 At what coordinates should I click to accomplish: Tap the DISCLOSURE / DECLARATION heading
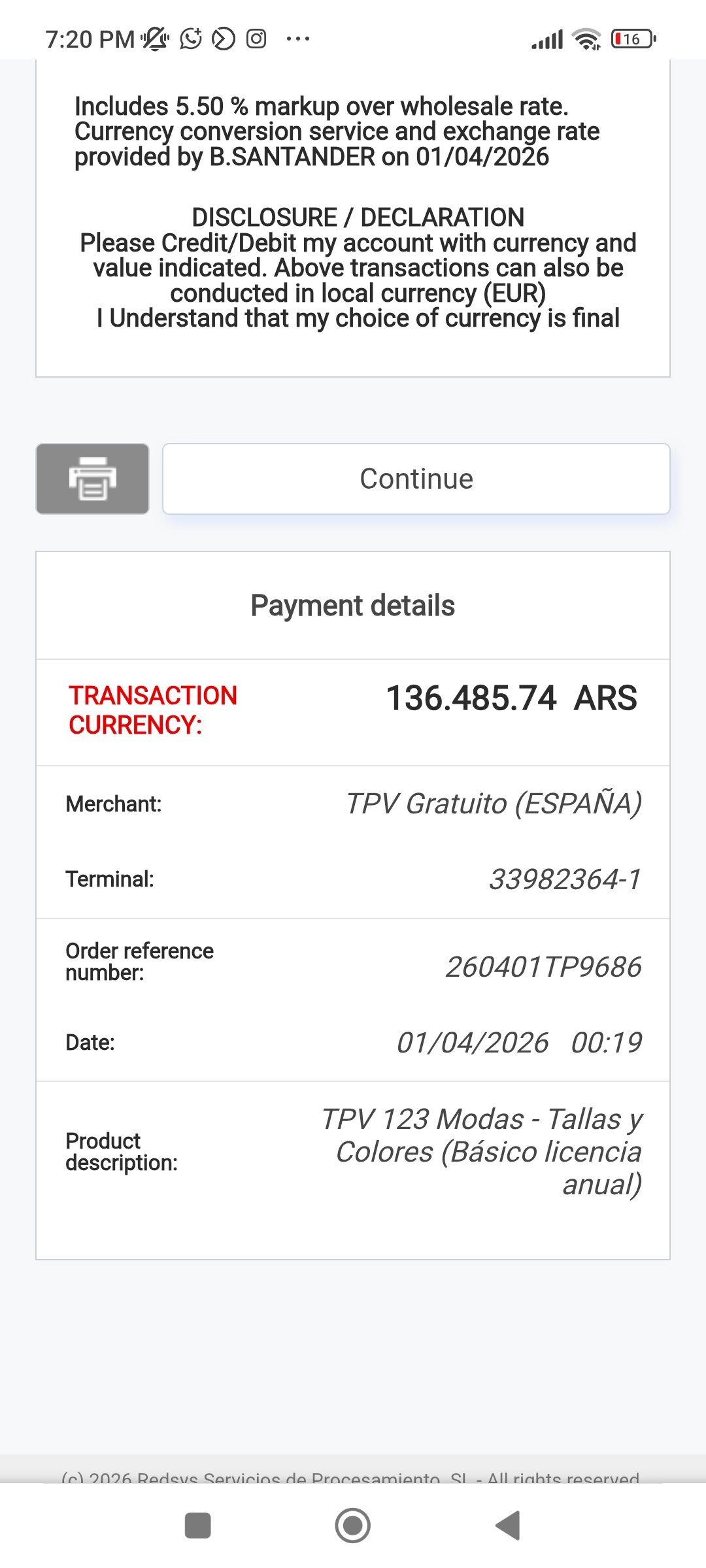358,218
